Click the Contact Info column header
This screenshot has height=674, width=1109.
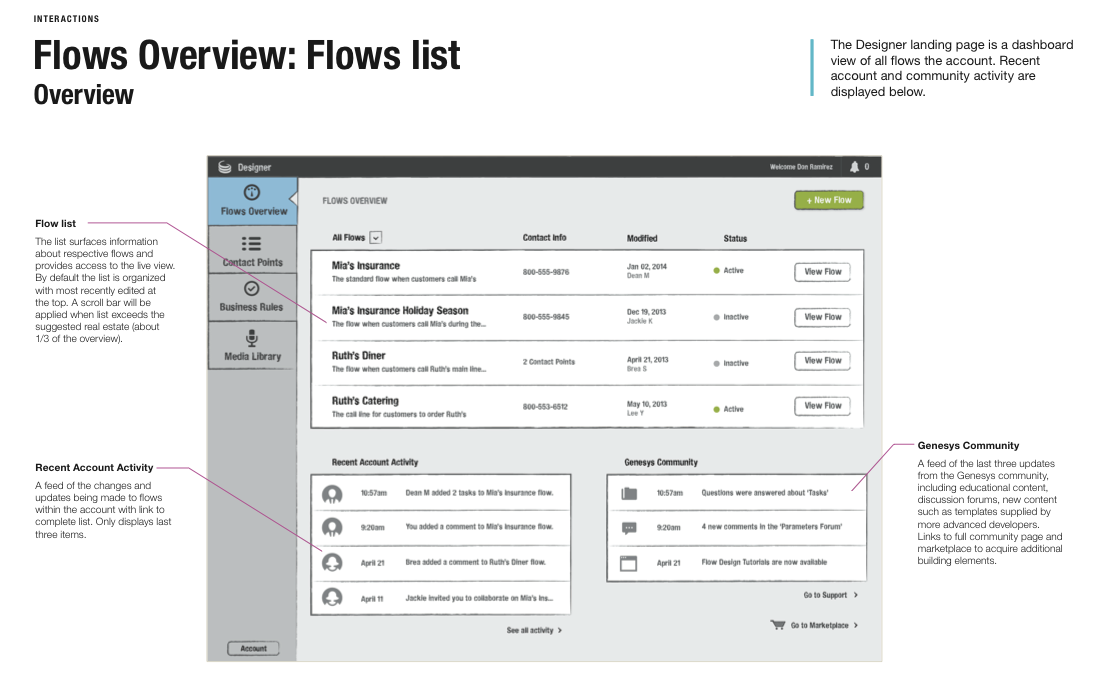pos(545,238)
